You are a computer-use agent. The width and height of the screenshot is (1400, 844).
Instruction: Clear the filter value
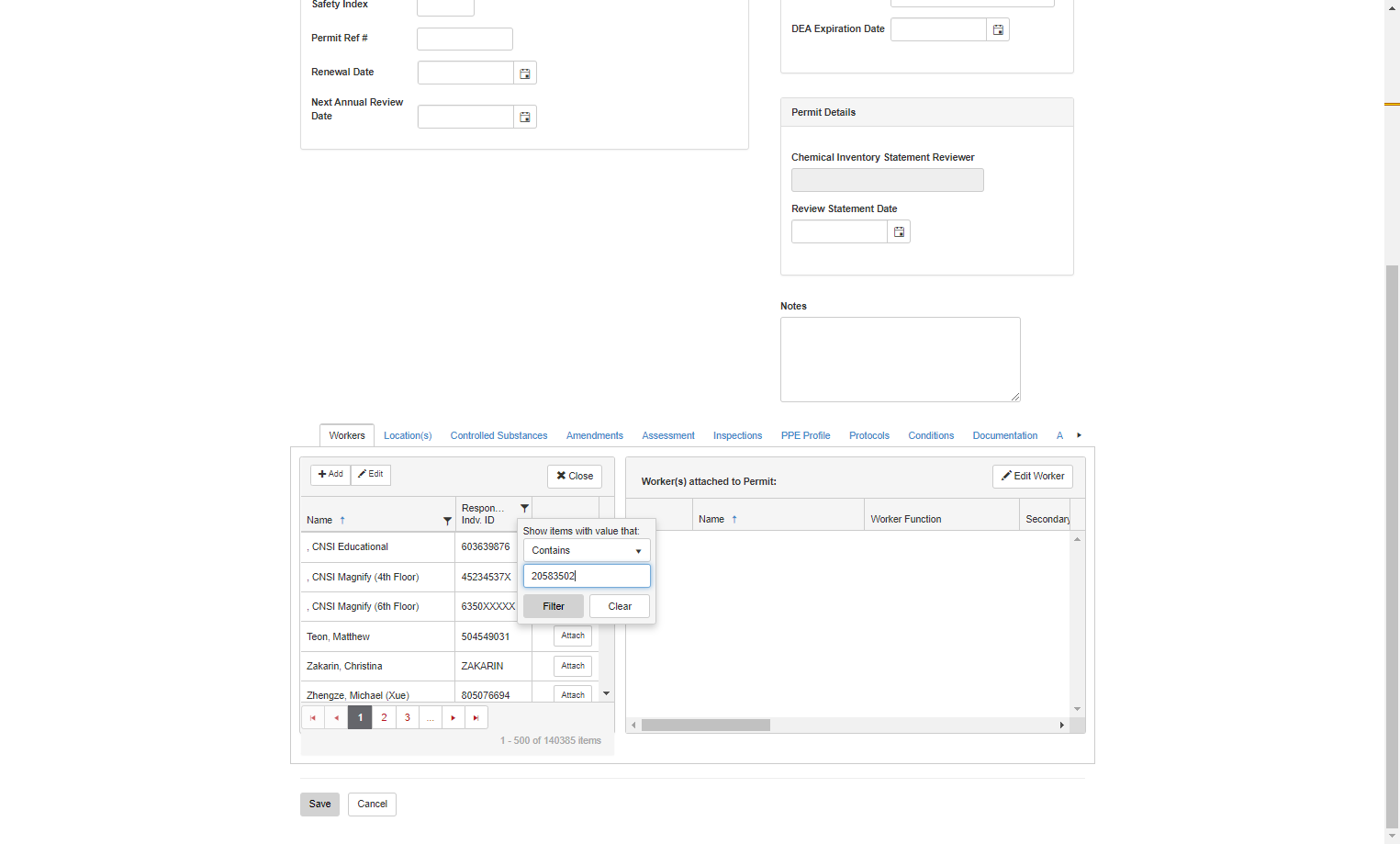coord(620,606)
